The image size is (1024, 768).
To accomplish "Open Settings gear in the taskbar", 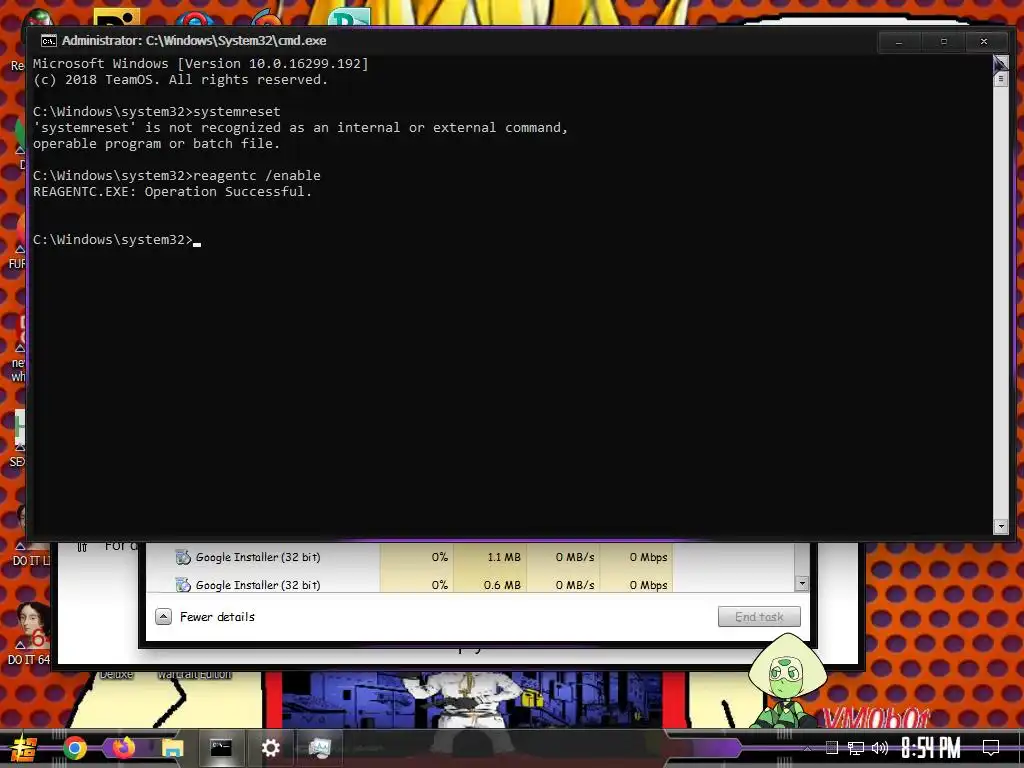I will (270, 748).
